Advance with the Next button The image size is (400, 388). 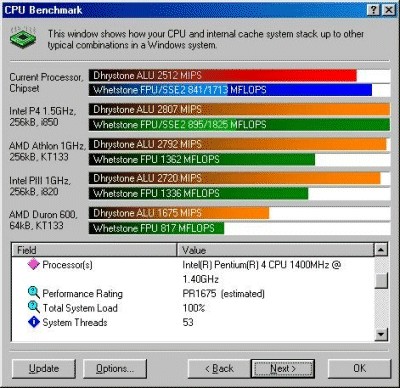(x=283, y=369)
